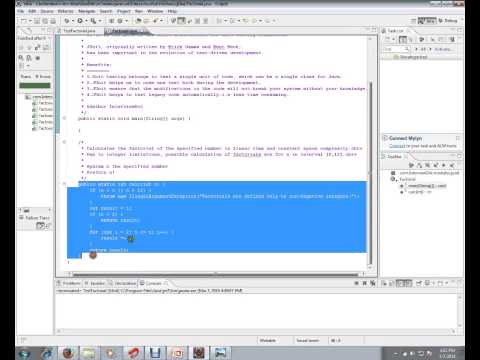Viewport: 480px width, 360px height.
Task: Click the Remove All Terminated Launches icon
Action: click(x=373, y=283)
